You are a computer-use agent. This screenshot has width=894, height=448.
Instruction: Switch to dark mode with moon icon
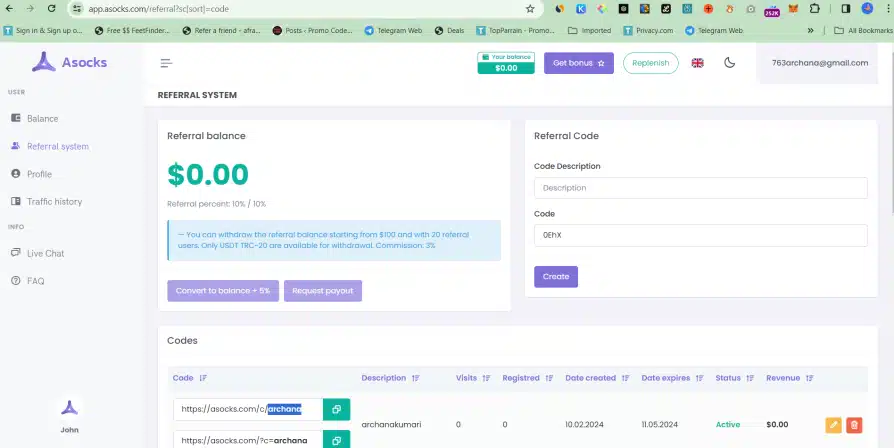729,63
